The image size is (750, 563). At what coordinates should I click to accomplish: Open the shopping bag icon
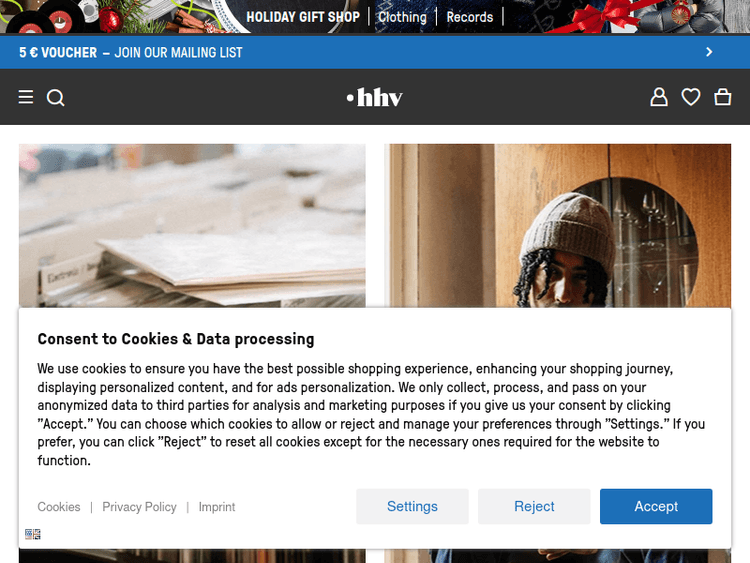[722, 97]
